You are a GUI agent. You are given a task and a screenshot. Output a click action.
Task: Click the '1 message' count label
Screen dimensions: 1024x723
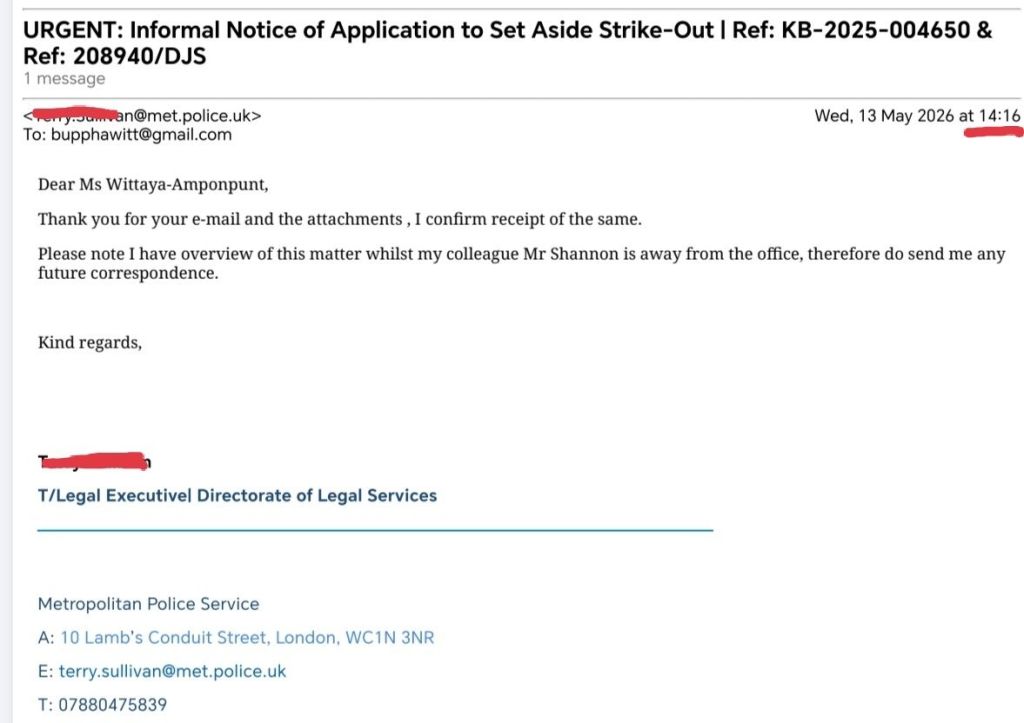point(64,78)
